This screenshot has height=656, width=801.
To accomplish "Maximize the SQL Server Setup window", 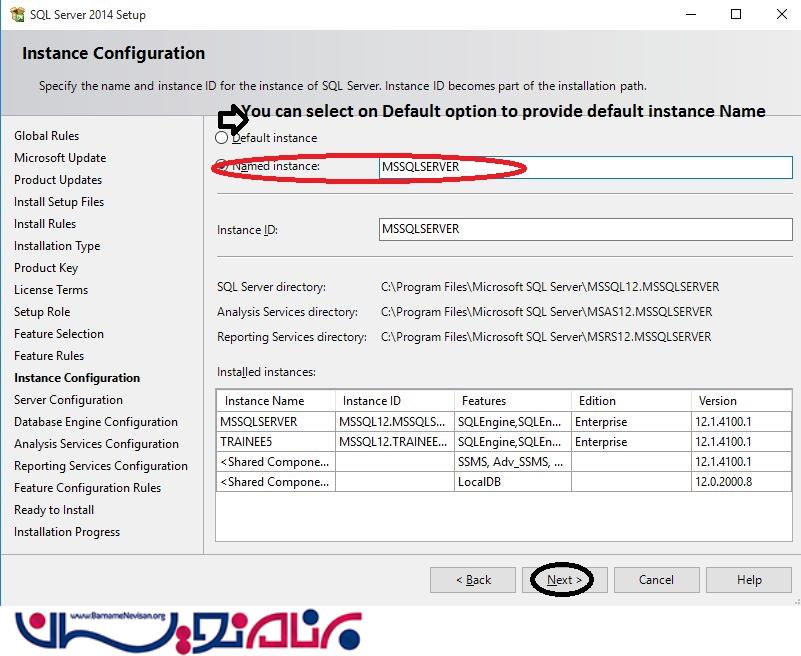I will click(x=736, y=14).
